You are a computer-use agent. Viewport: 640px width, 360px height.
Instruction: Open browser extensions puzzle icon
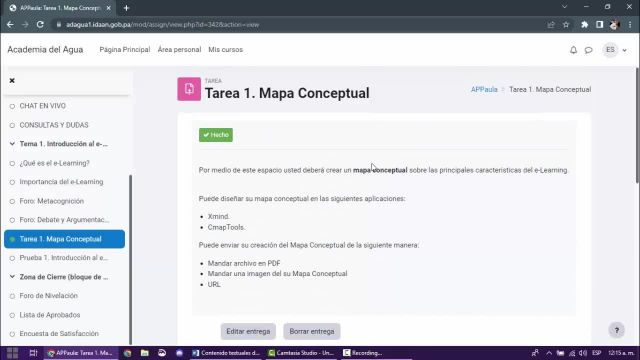584,24
